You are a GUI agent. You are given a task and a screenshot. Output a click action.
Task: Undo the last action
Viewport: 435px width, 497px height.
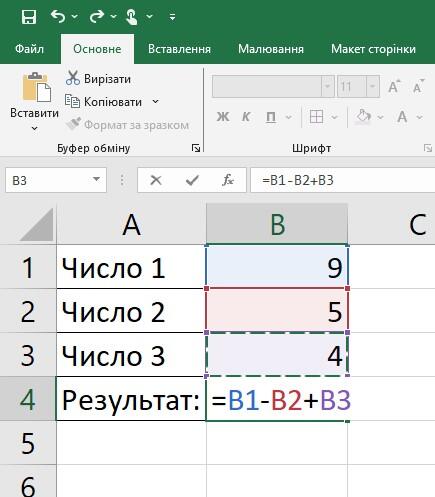pos(58,16)
